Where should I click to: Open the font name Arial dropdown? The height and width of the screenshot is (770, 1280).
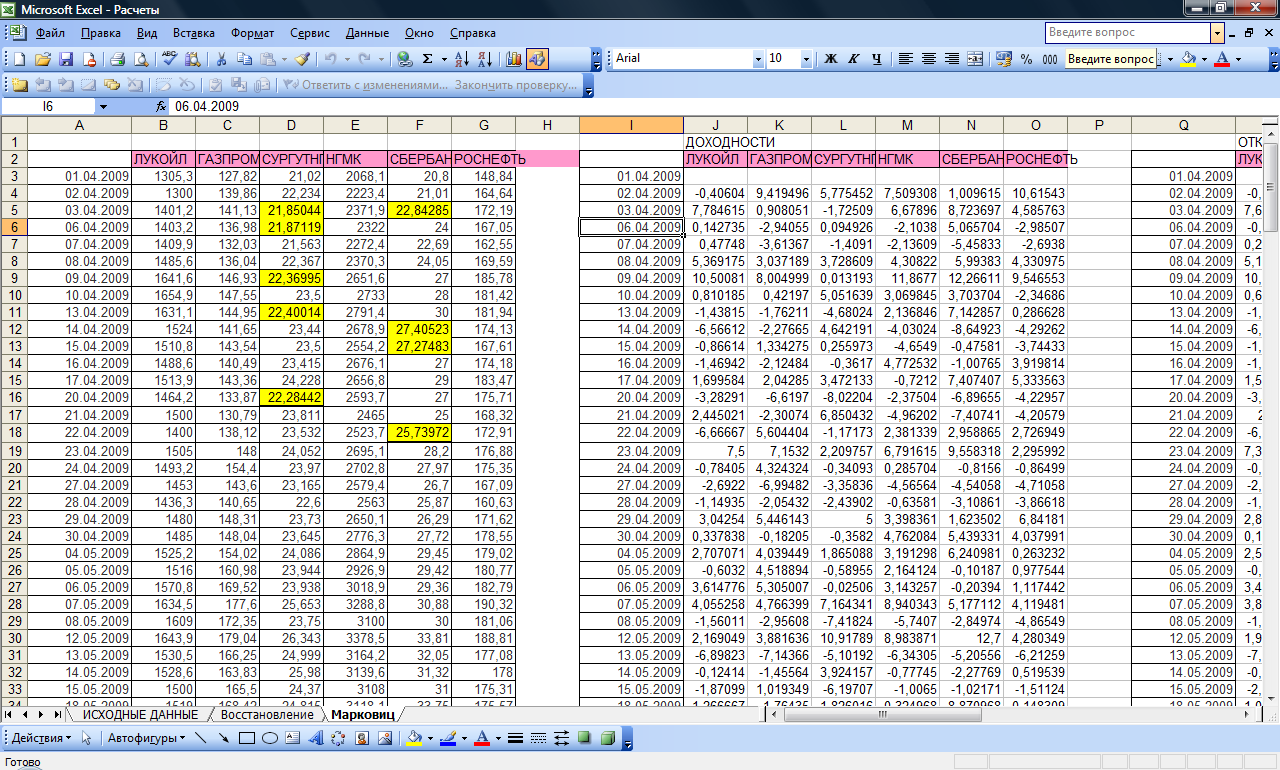pos(758,59)
